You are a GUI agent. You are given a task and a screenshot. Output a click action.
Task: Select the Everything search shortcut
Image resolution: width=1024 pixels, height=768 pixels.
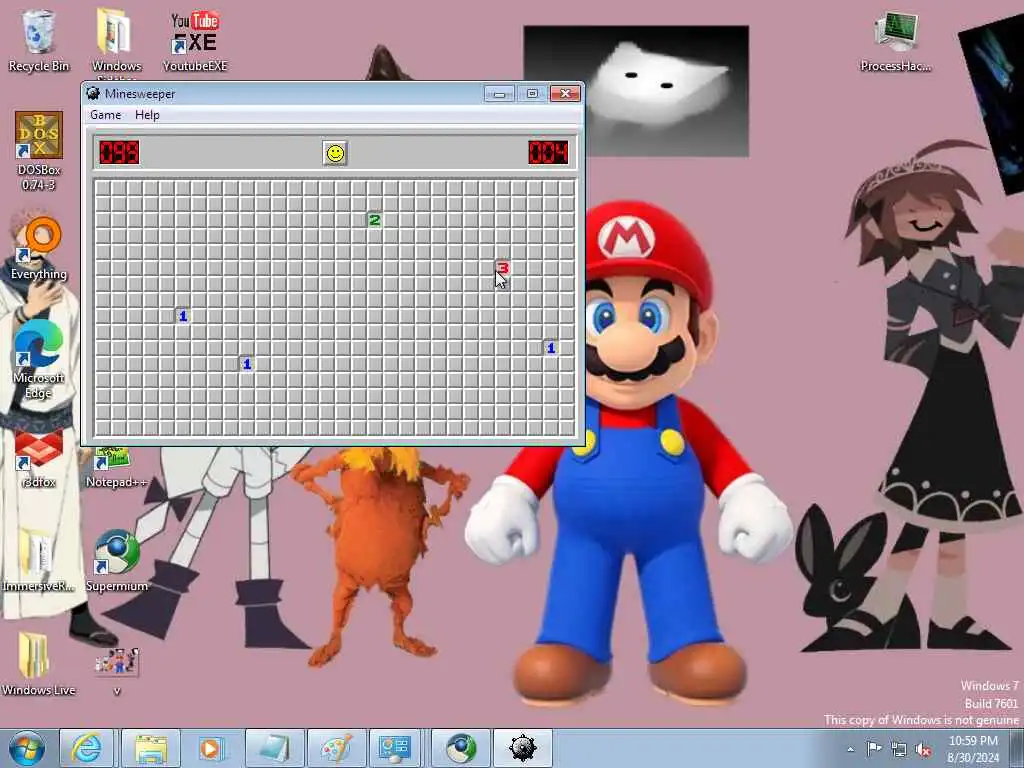click(39, 248)
